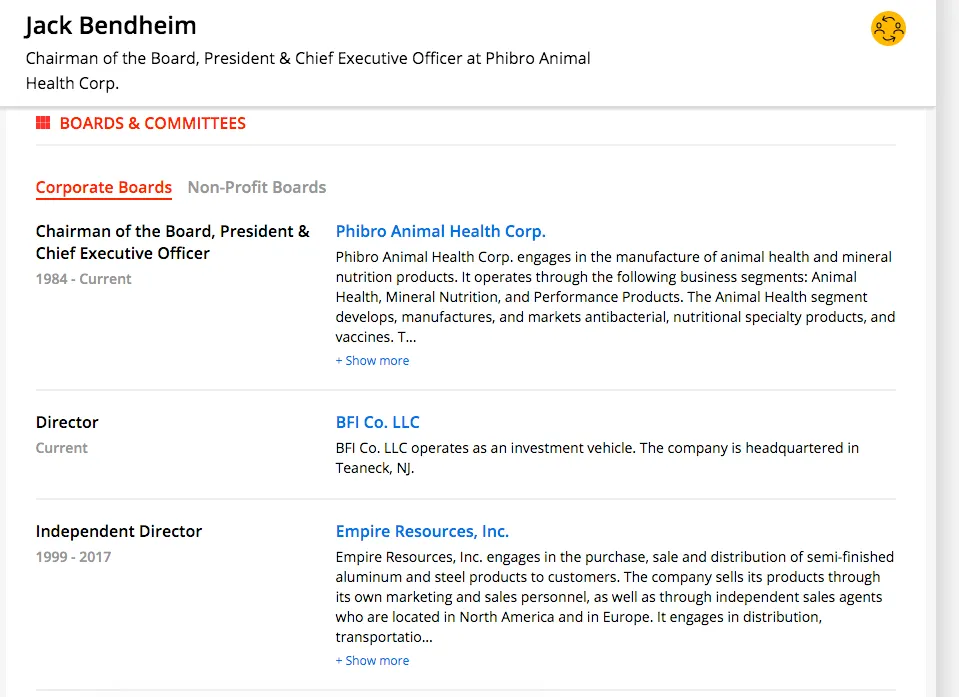959x697 pixels.
Task: Click the yellow connections icon at top right
Action: pyautogui.click(x=888, y=29)
